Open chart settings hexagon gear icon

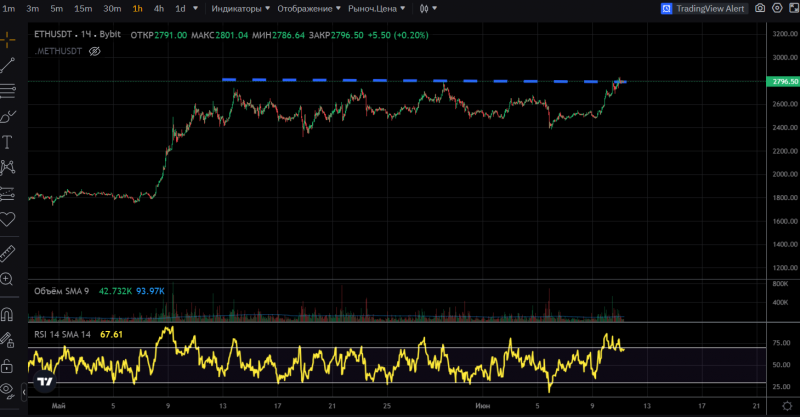[x=777, y=8]
